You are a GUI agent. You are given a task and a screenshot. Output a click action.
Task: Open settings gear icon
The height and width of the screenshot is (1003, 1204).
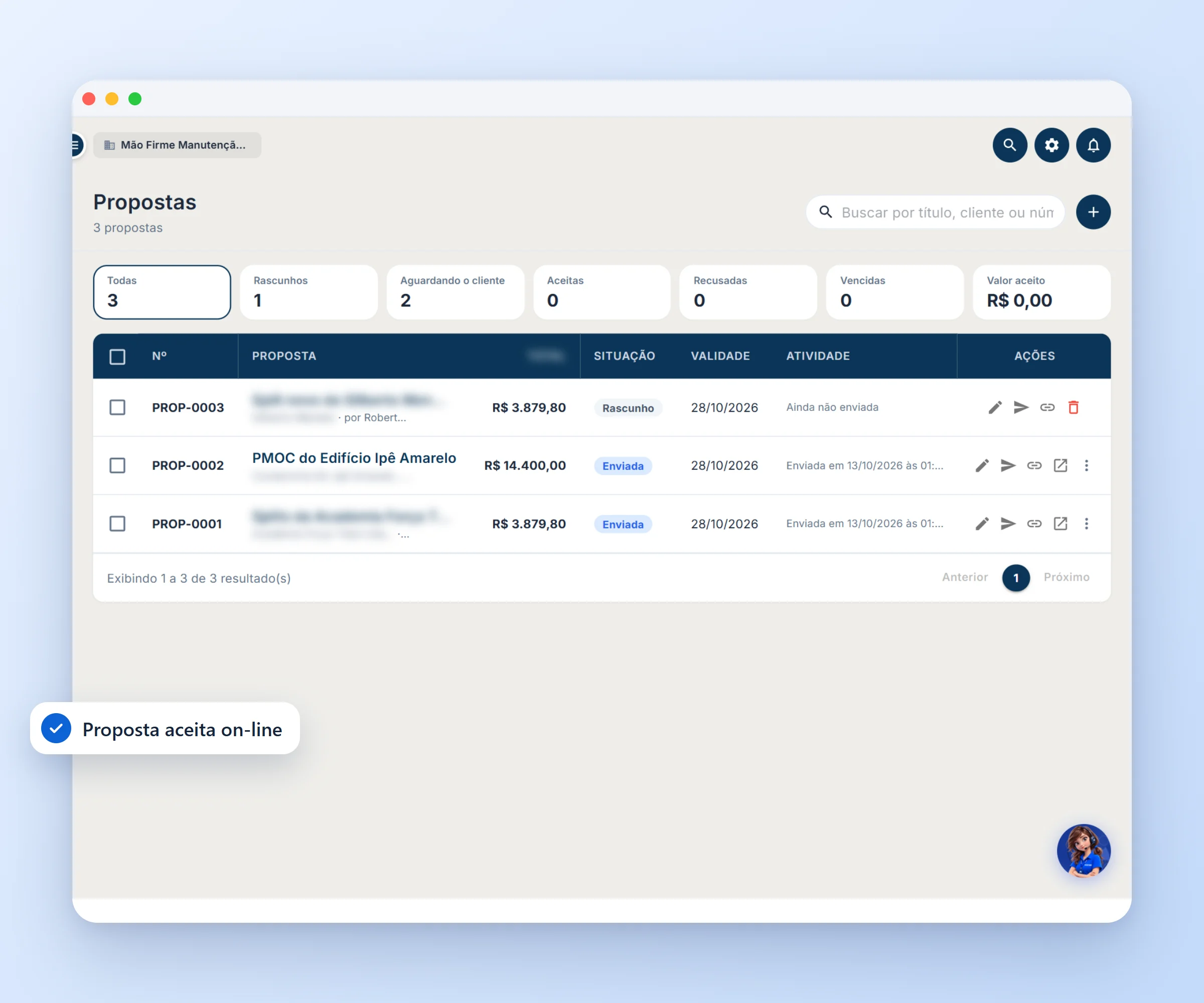coord(1051,145)
